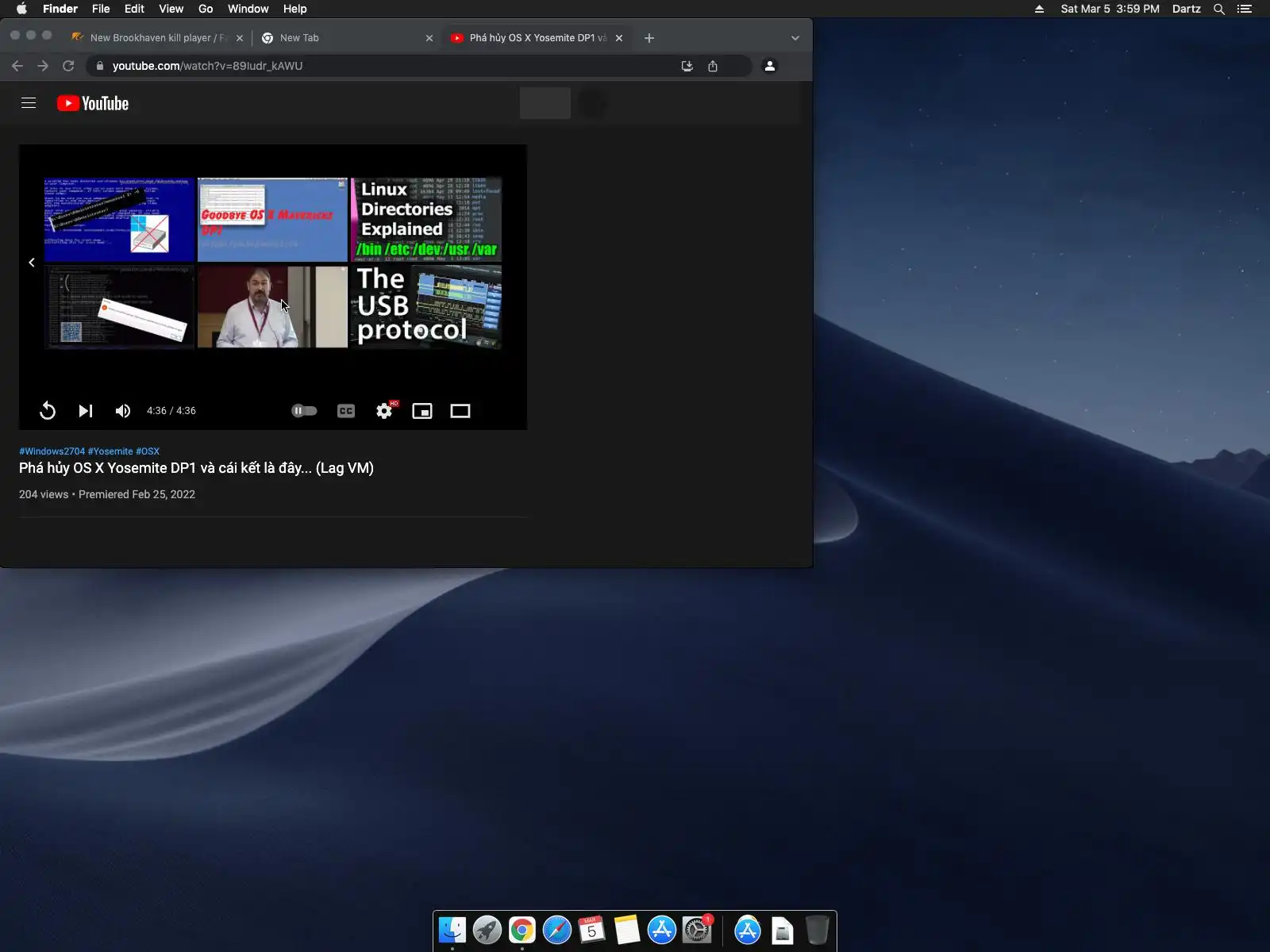Close the 'New Tab' tab
Screen dimensions: 1270x952
429,38
